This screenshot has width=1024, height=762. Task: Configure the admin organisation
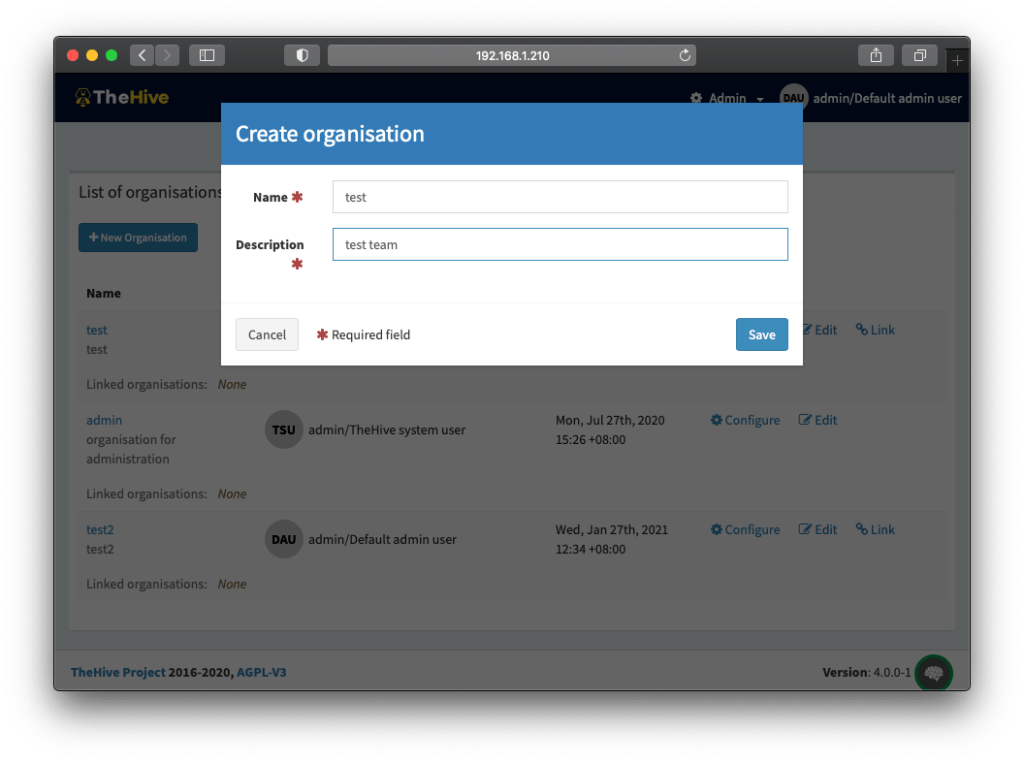coord(745,420)
